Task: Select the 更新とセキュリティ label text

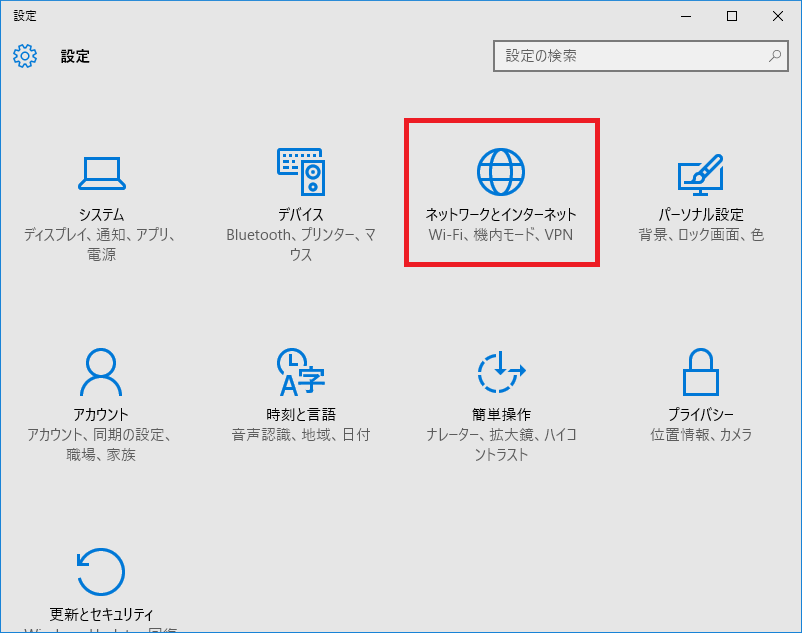Action: 101,614
